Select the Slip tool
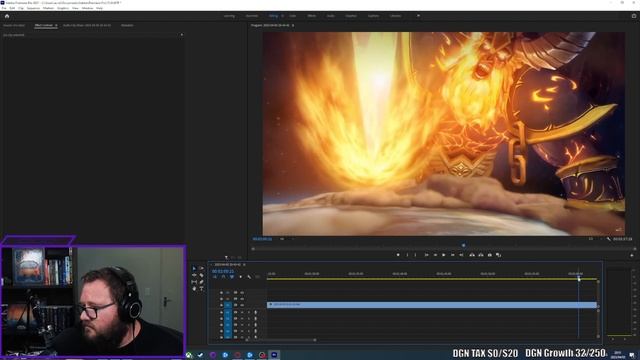 (194, 282)
